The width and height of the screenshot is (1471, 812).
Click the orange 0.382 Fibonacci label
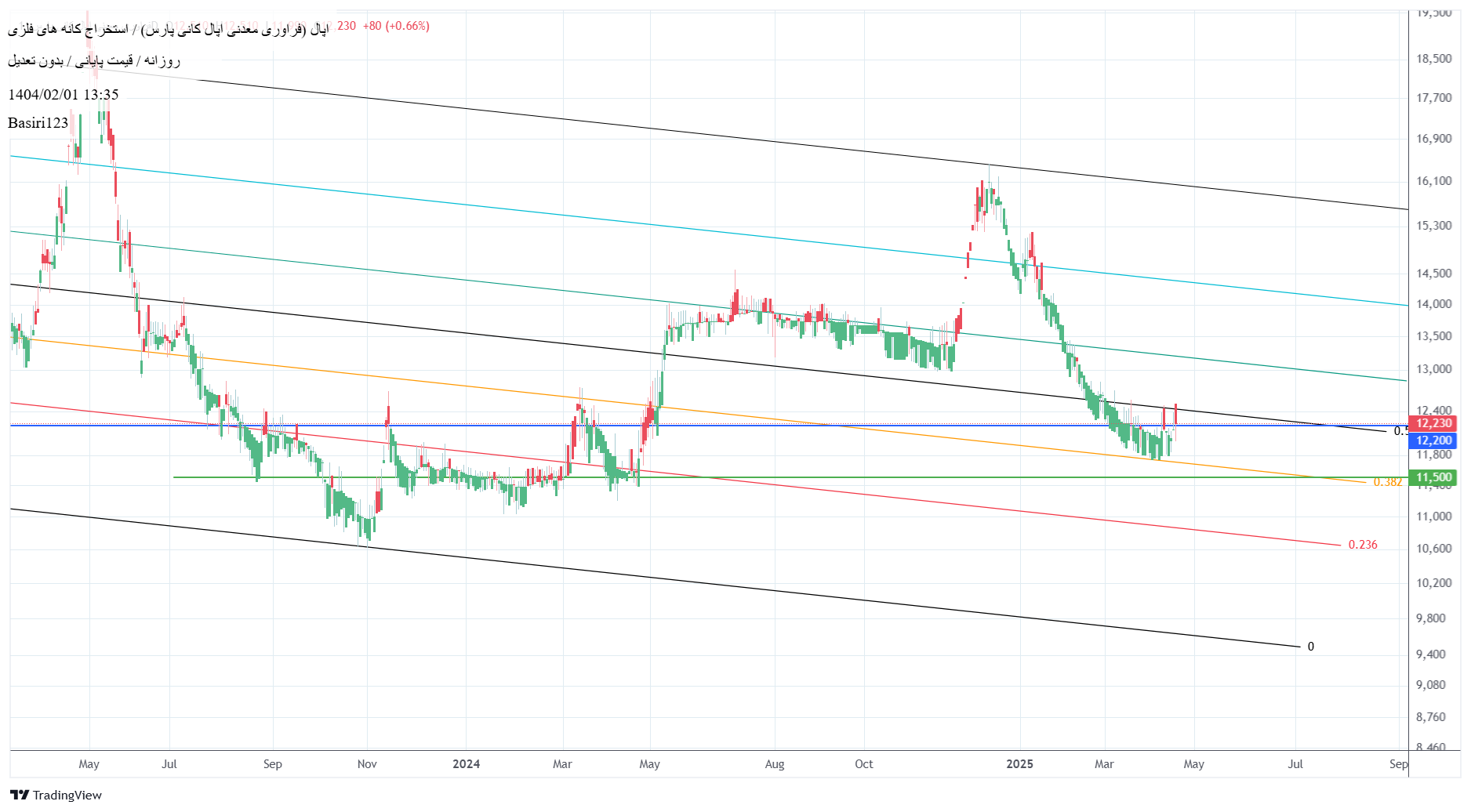[1387, 482]
